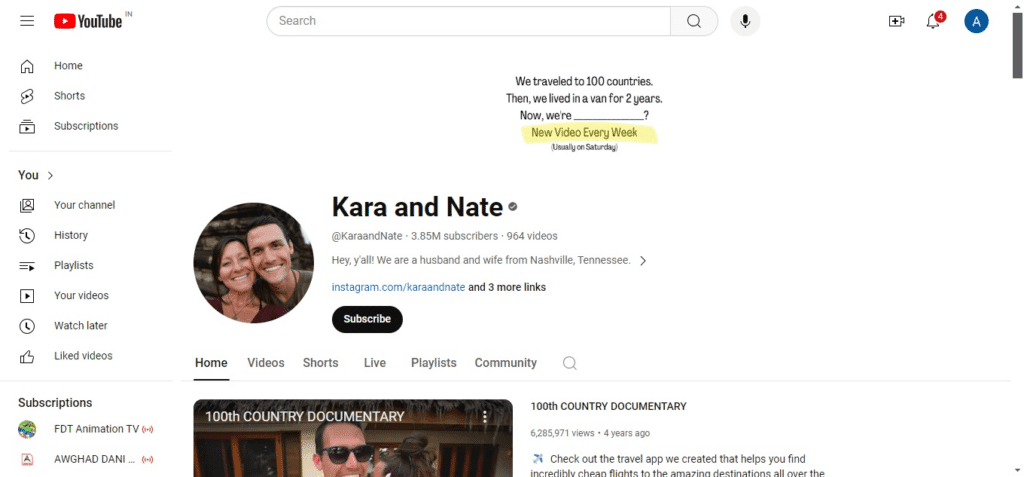Go to Home in sidebar
This screenshot has width=1024, height=477.
68,66
